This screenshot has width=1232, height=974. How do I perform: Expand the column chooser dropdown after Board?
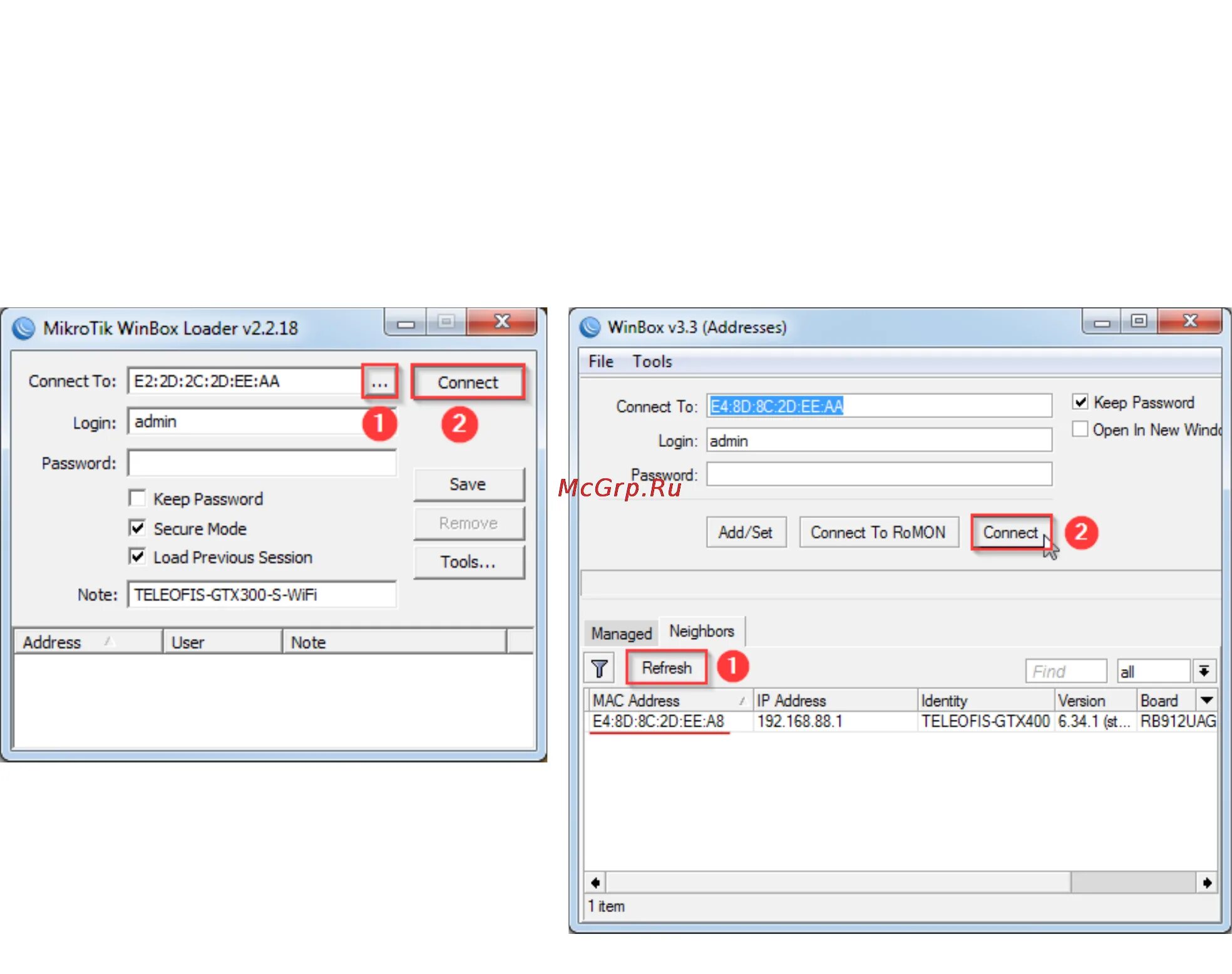coord(1207,700)
